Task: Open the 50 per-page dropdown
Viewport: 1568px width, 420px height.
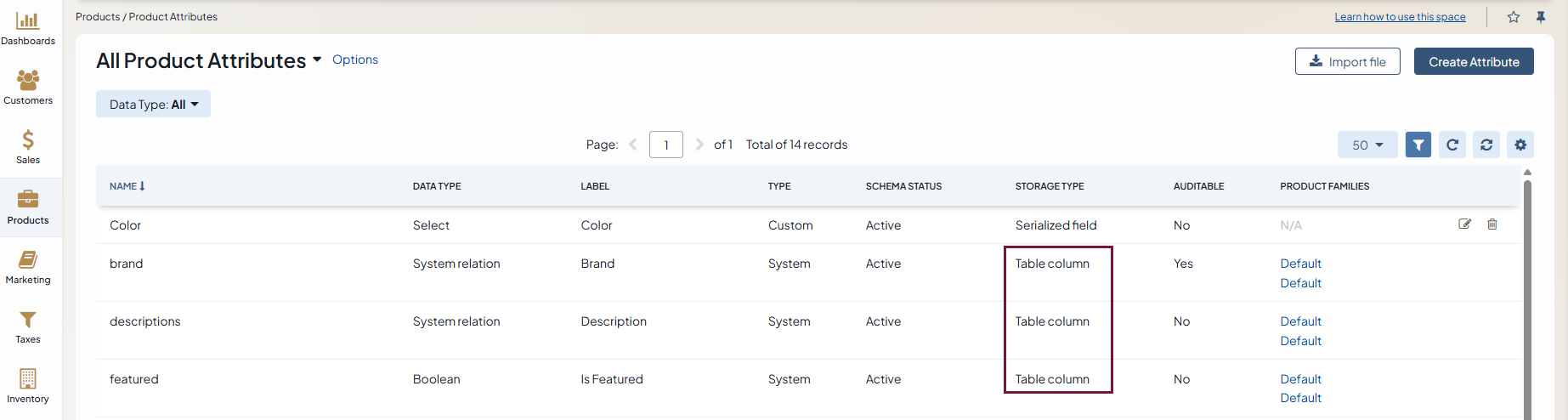Action: click(x=1367, y=145)
